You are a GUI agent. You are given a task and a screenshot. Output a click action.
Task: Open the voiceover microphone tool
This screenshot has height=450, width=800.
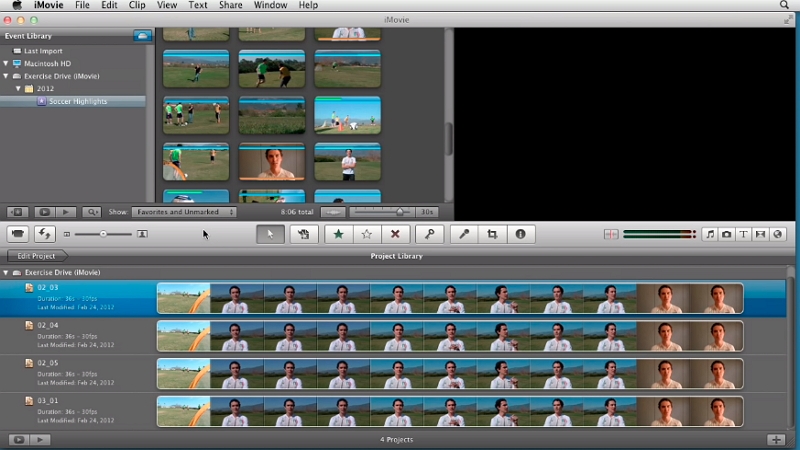click(x=464, y=234)
